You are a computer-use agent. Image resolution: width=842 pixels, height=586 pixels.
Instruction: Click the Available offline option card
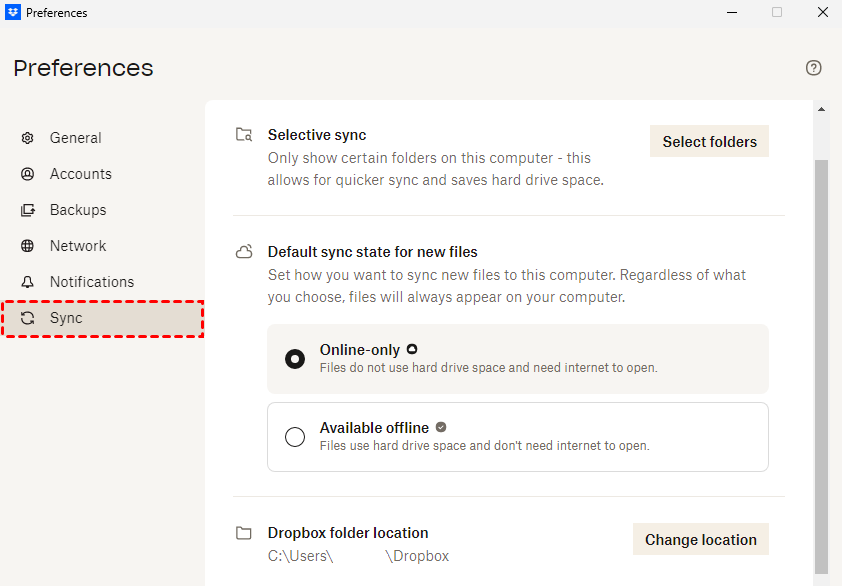pos(517,437)
